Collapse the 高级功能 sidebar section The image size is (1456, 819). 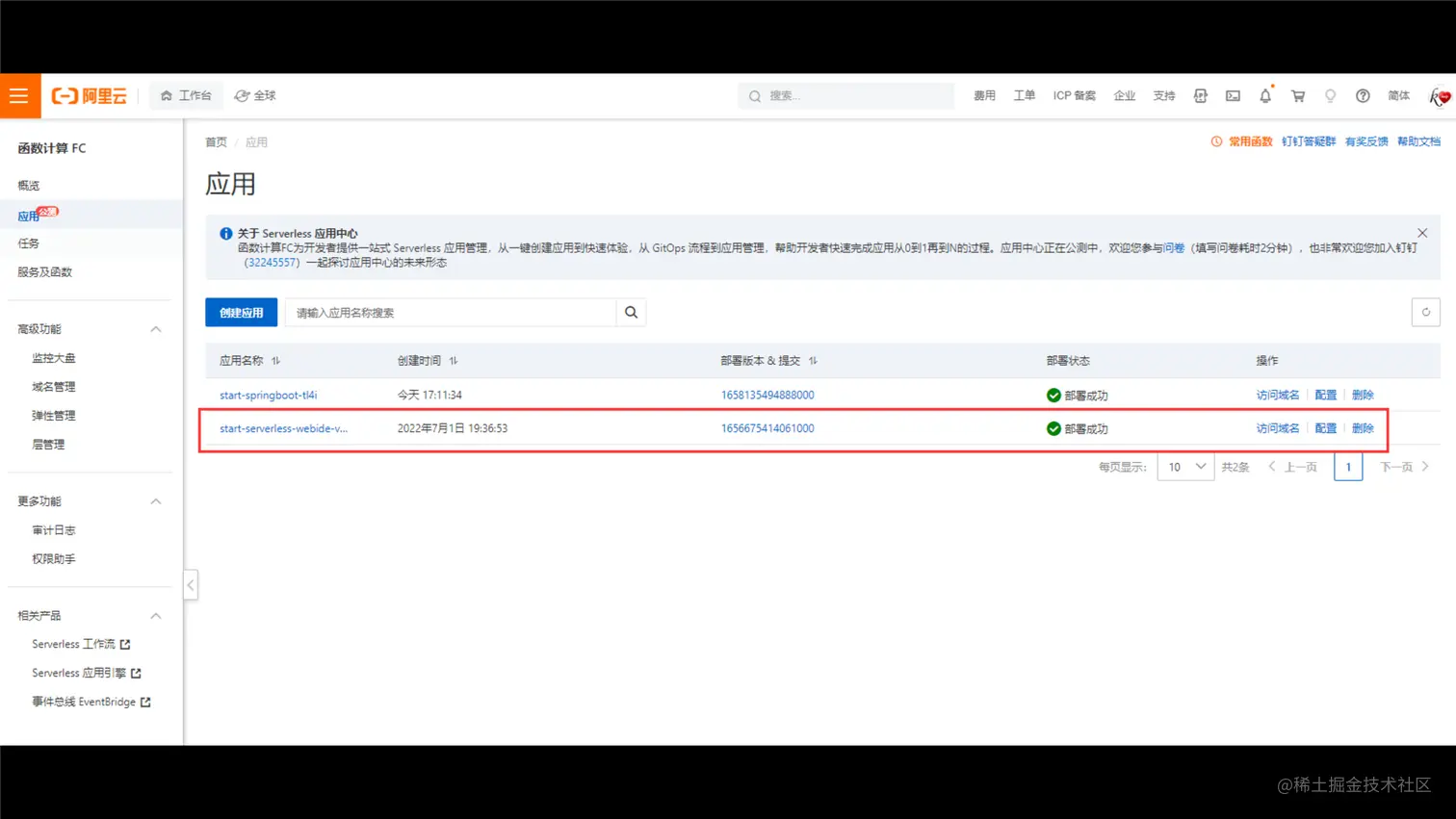click(155, 328)
